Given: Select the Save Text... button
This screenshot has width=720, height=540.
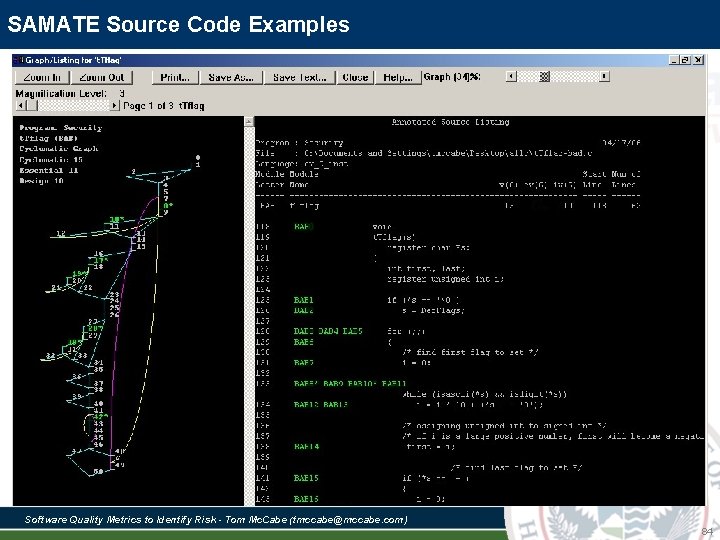Looking at the screenshot, I should [299, 77].
